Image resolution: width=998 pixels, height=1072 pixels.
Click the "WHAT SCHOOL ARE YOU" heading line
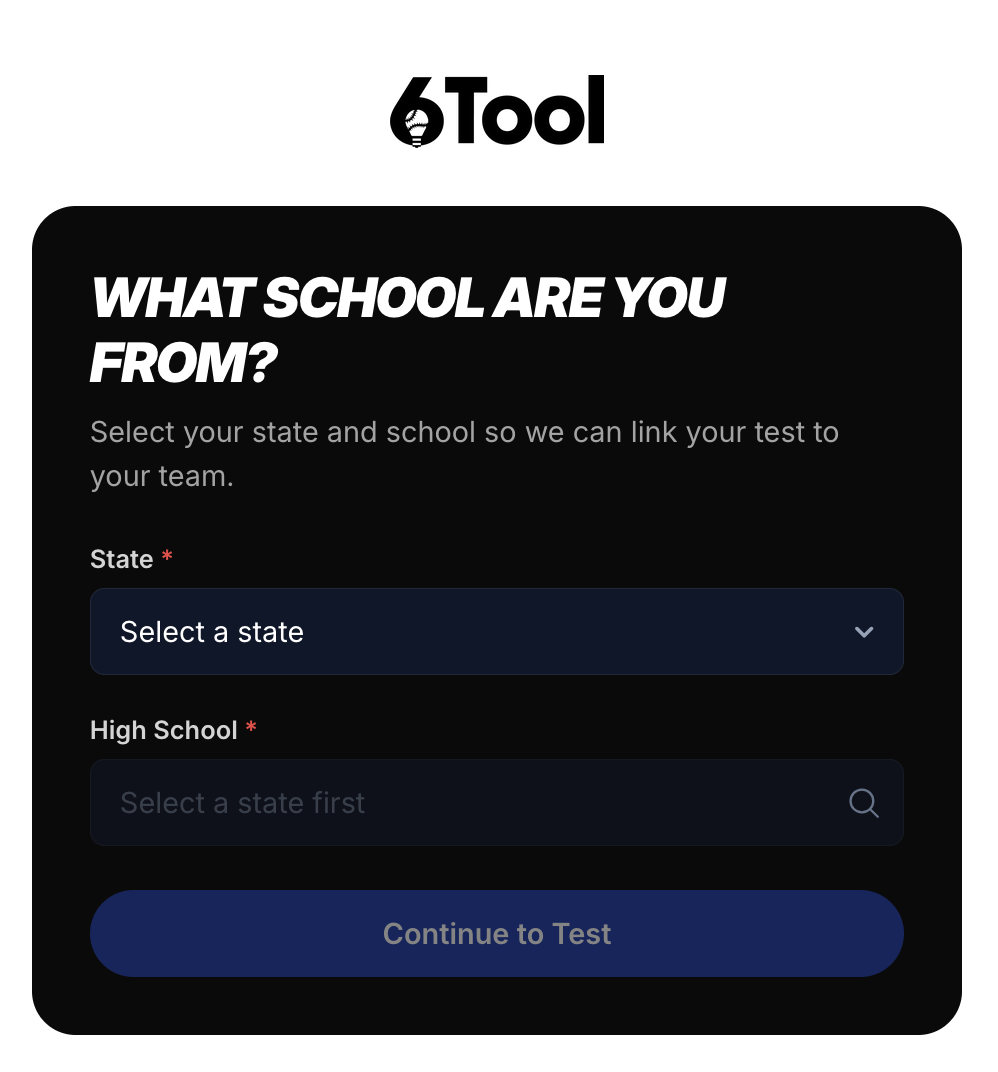coord(408,297)
